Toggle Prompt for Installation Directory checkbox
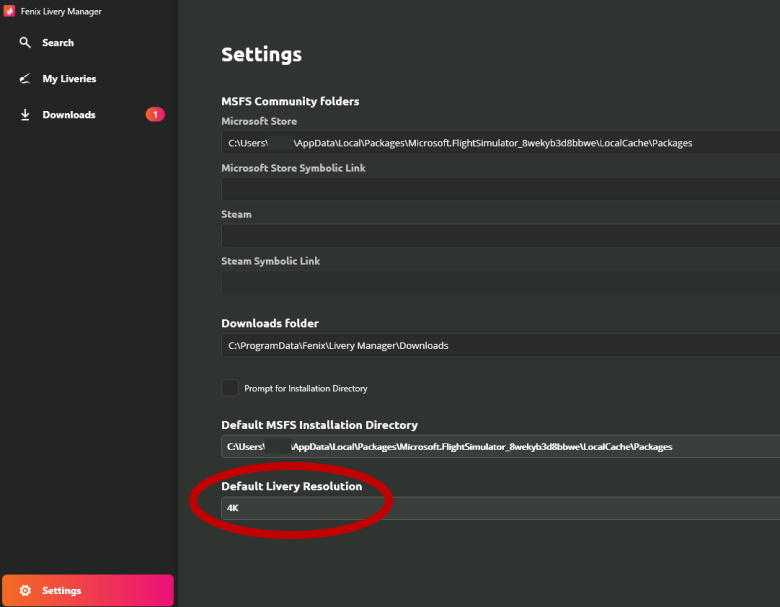 pyautogui.click(x=230, y=388)
